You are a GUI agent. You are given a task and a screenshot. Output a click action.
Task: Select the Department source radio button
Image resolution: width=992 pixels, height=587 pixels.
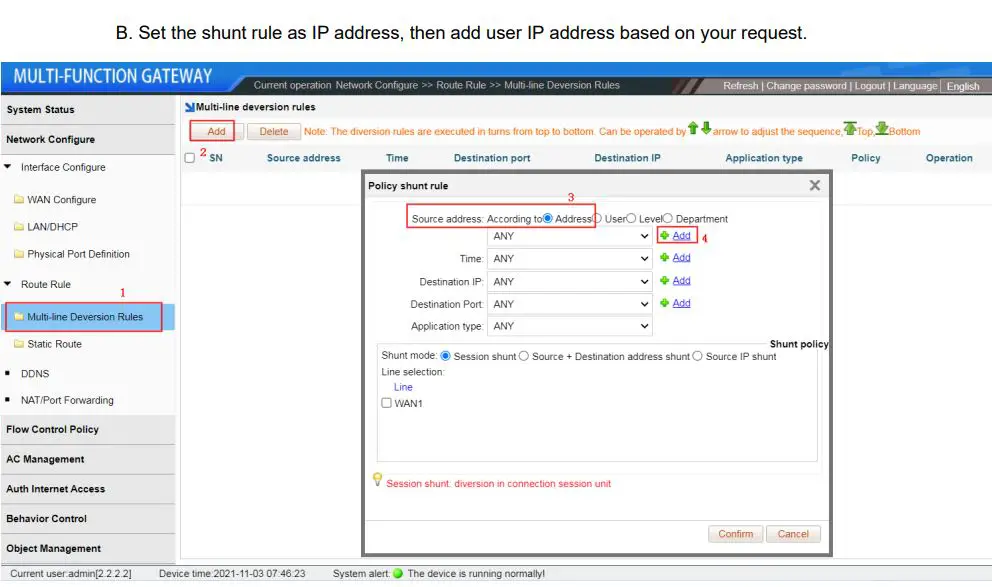click(x=668, y=218)
